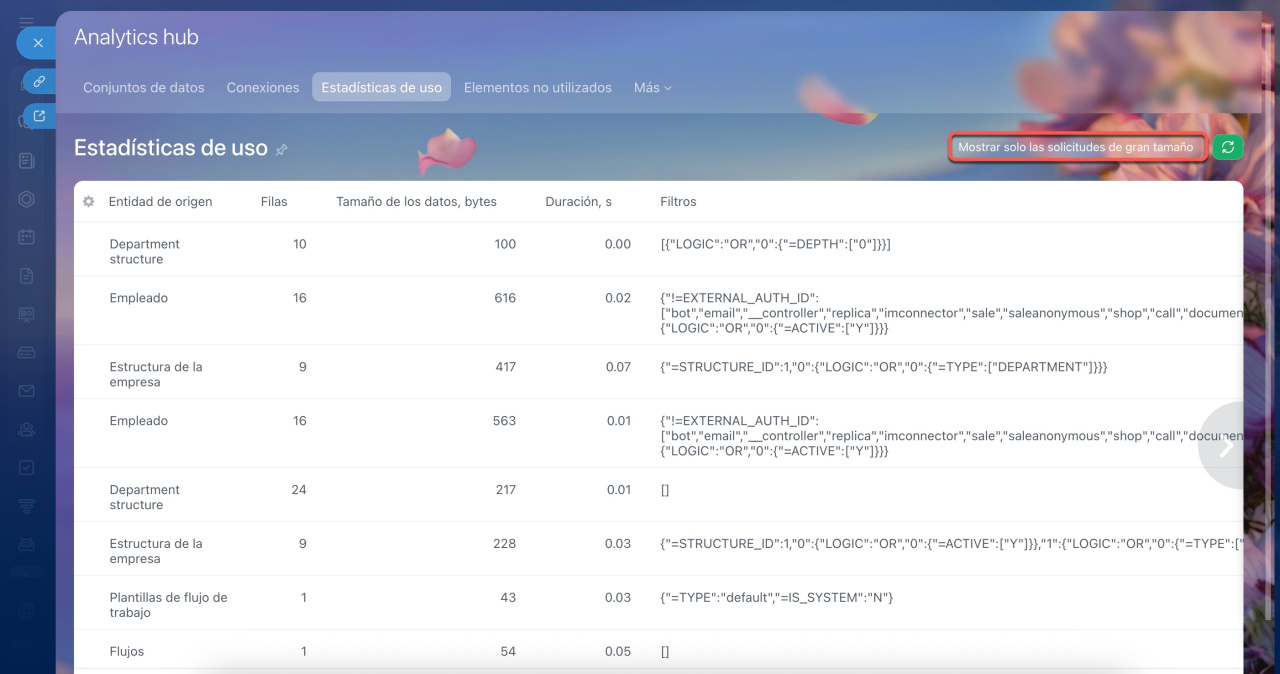Click the Duración, s column header

pyautogui.click(x=578, y=201)
